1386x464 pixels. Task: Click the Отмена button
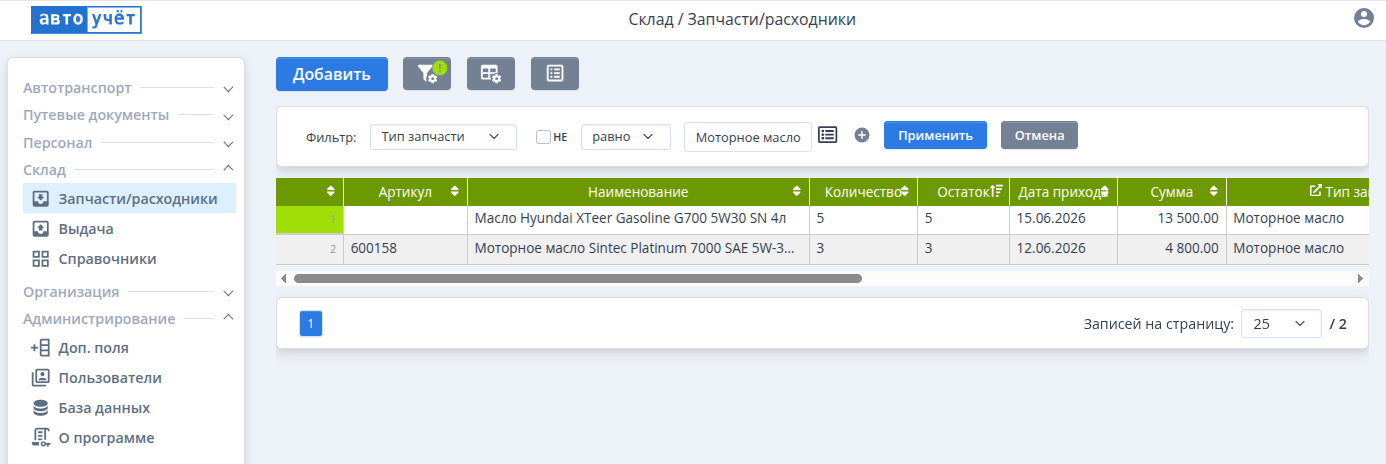tap(1039, 135)
